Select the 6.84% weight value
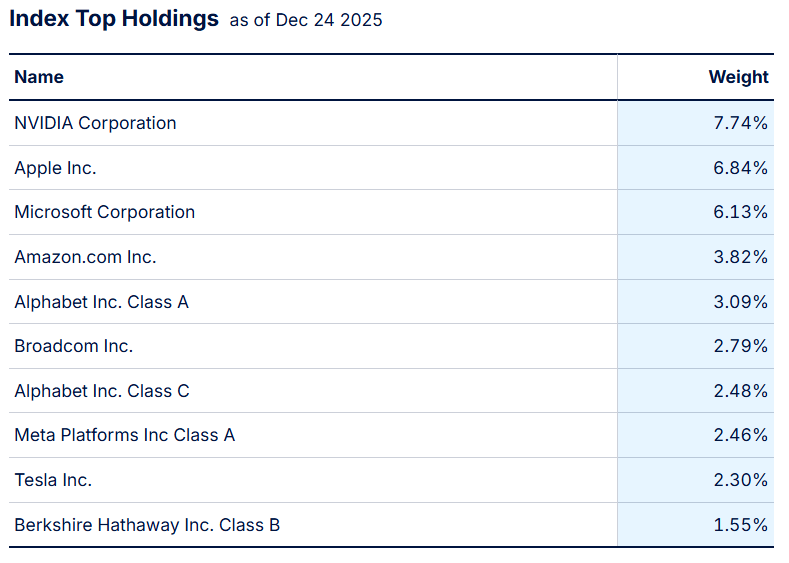This screenshot has height=563, width=789. coord(740,168)
